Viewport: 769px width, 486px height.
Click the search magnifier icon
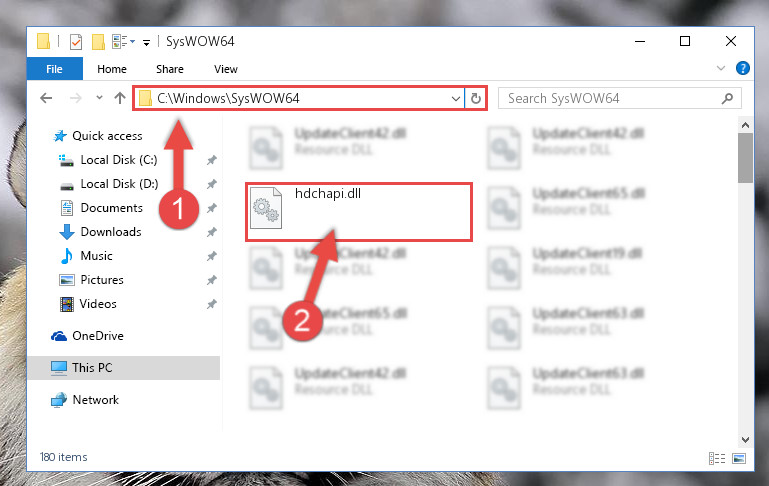pos(727,99)
